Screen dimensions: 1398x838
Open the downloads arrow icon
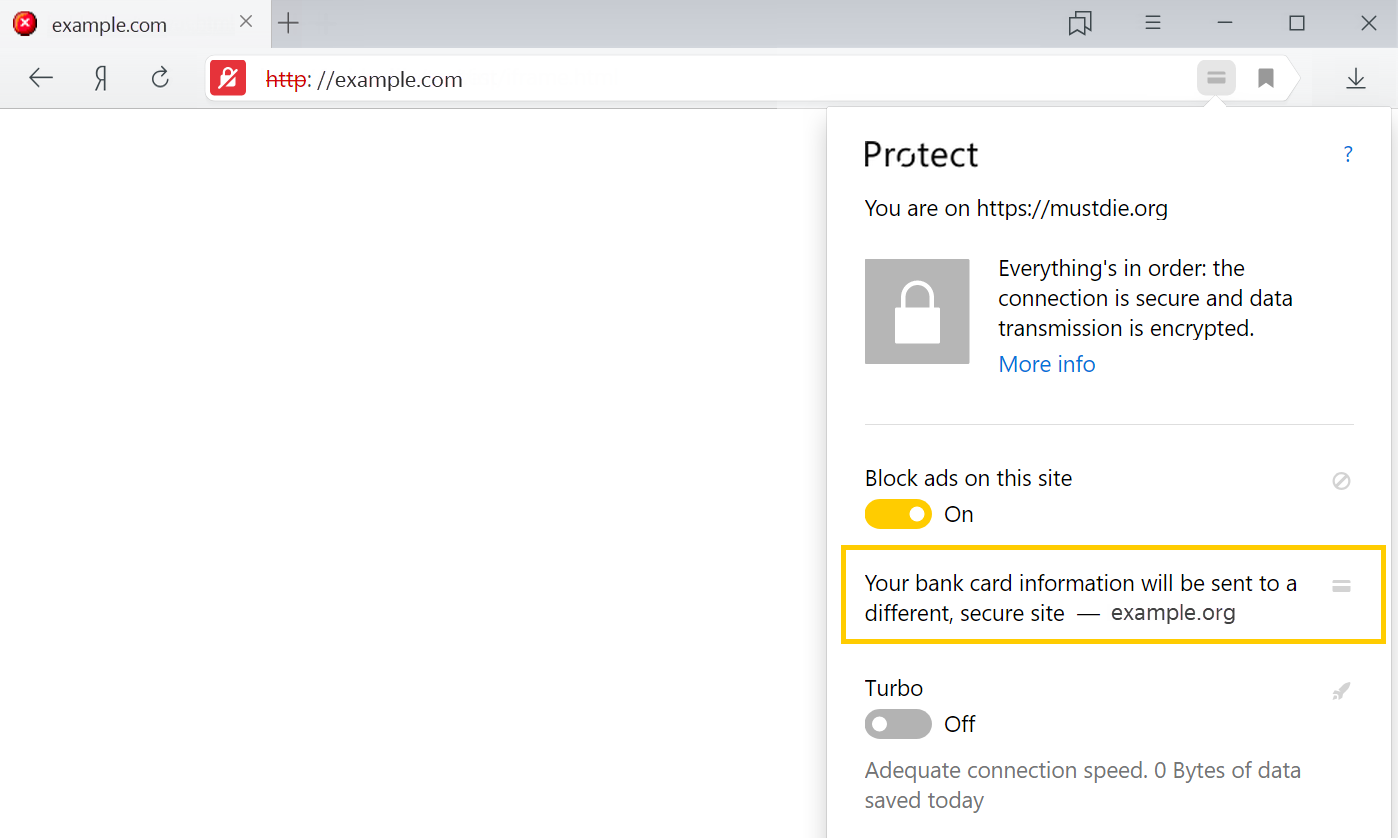(x=1356, y=78)
